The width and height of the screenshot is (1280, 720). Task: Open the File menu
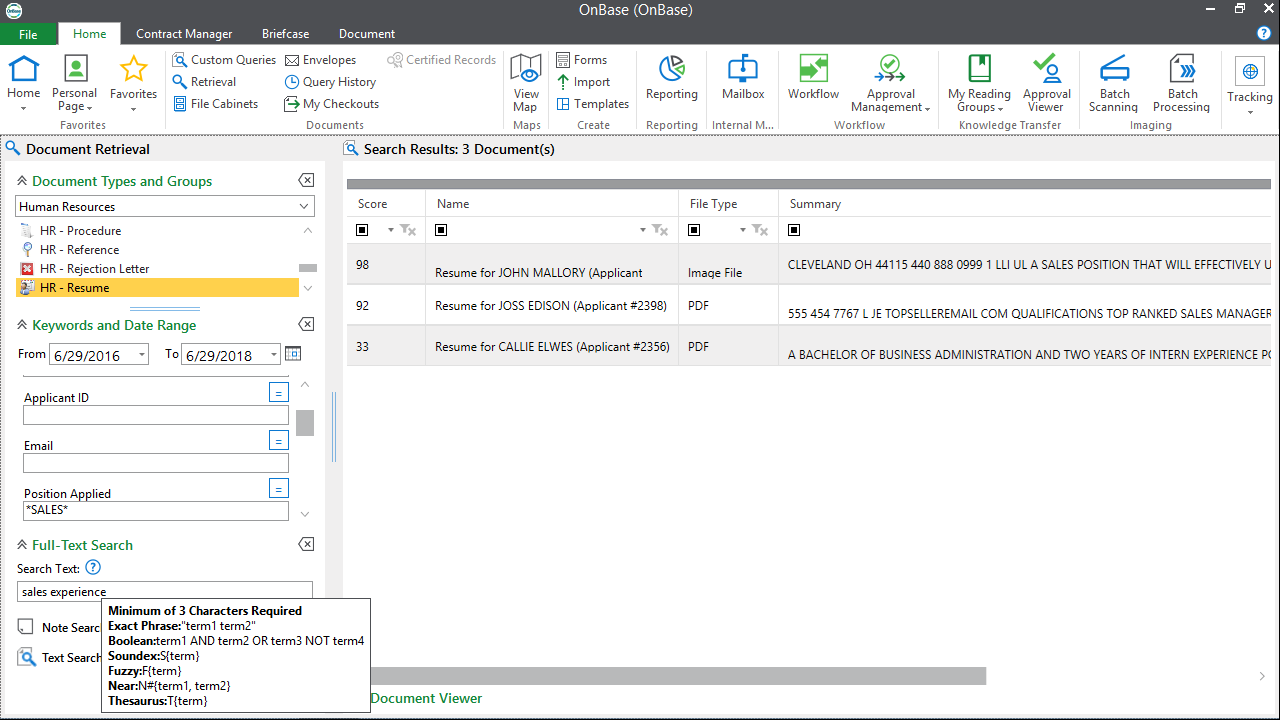[x=28, y=33]
